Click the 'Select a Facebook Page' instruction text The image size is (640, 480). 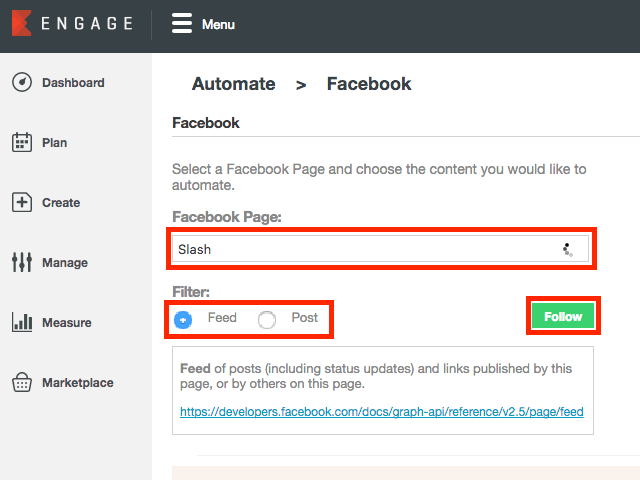[x=379, y=177]
